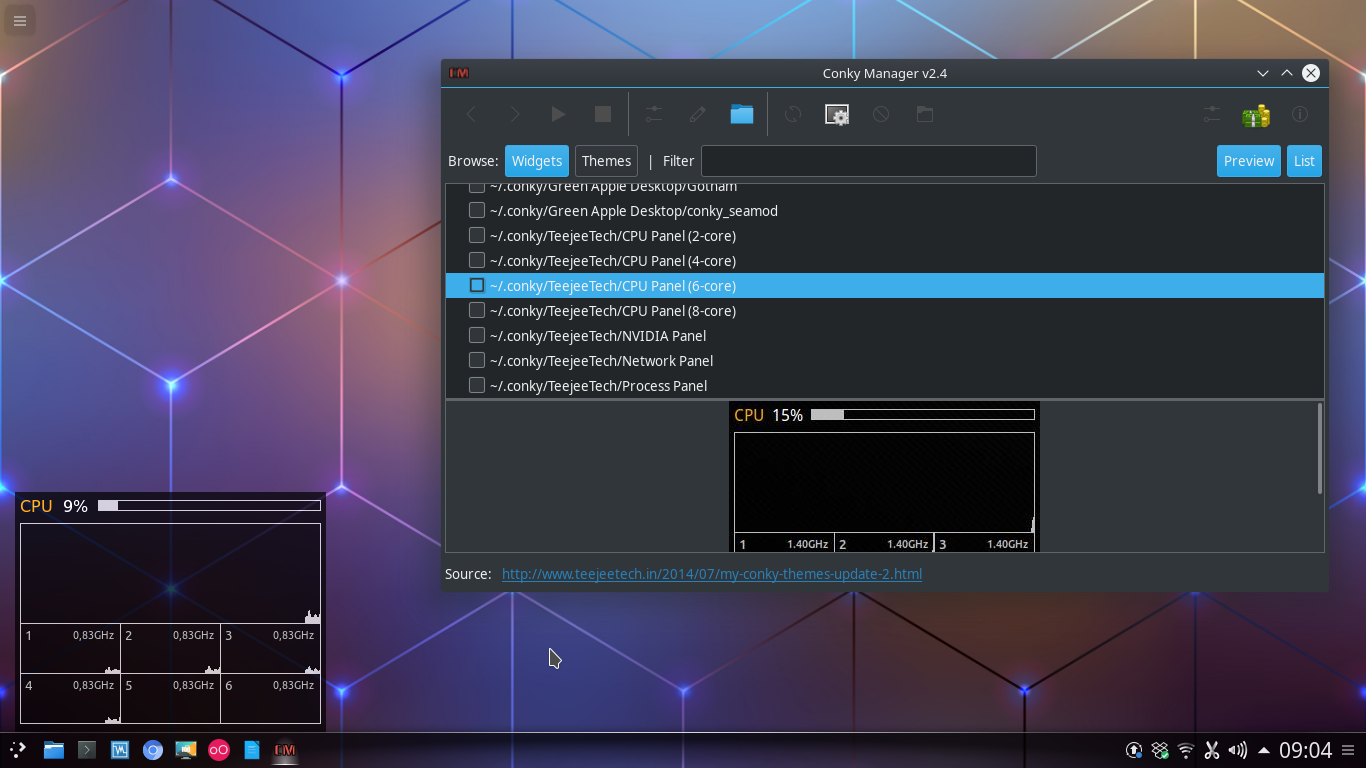Open the teejeetech.in source link
1366x768 pixels.
(x=711, y=573)
